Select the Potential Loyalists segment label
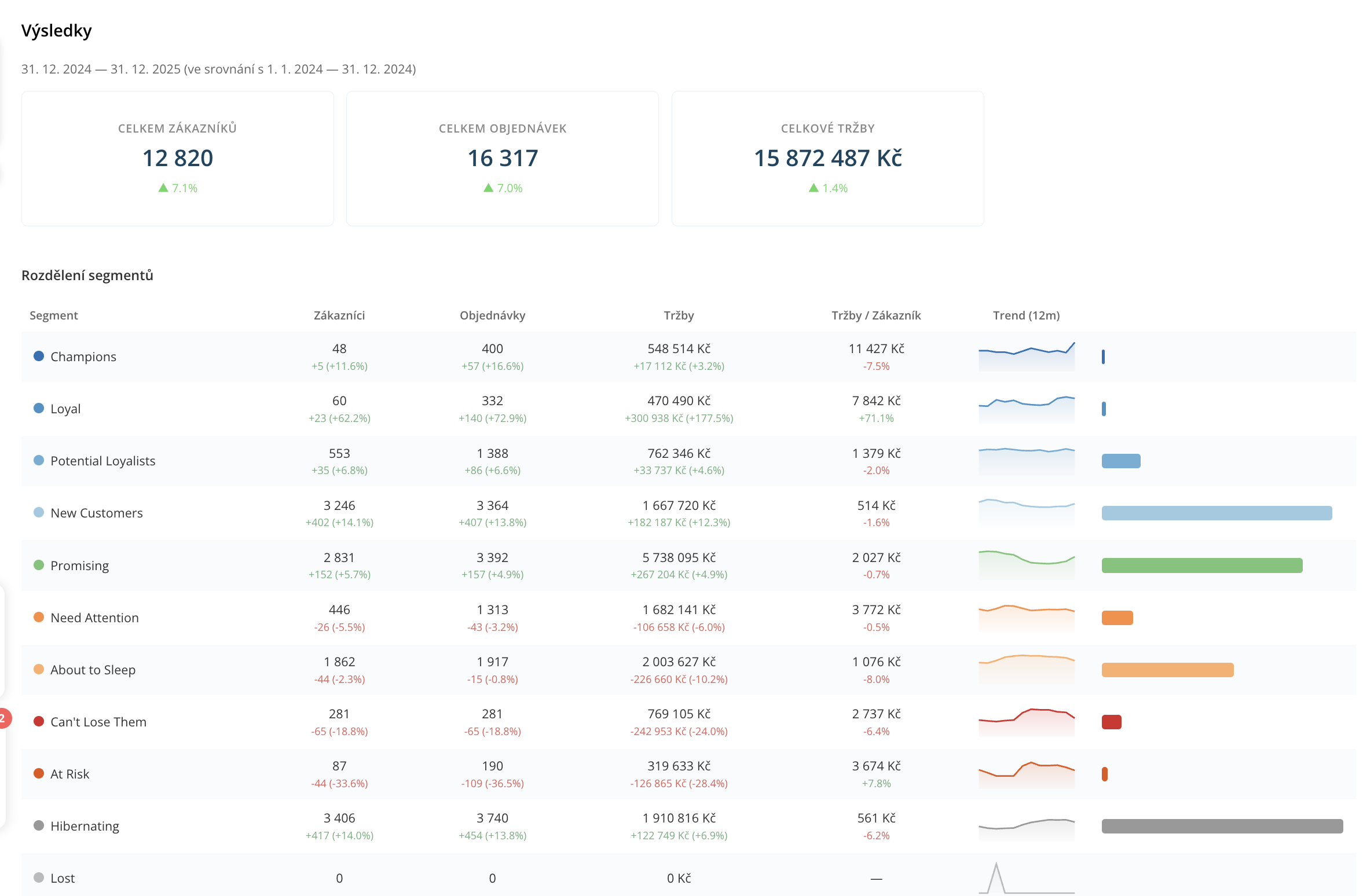Image resolution: width=1363 pixels, height=896 pixels. coord(103,461)
